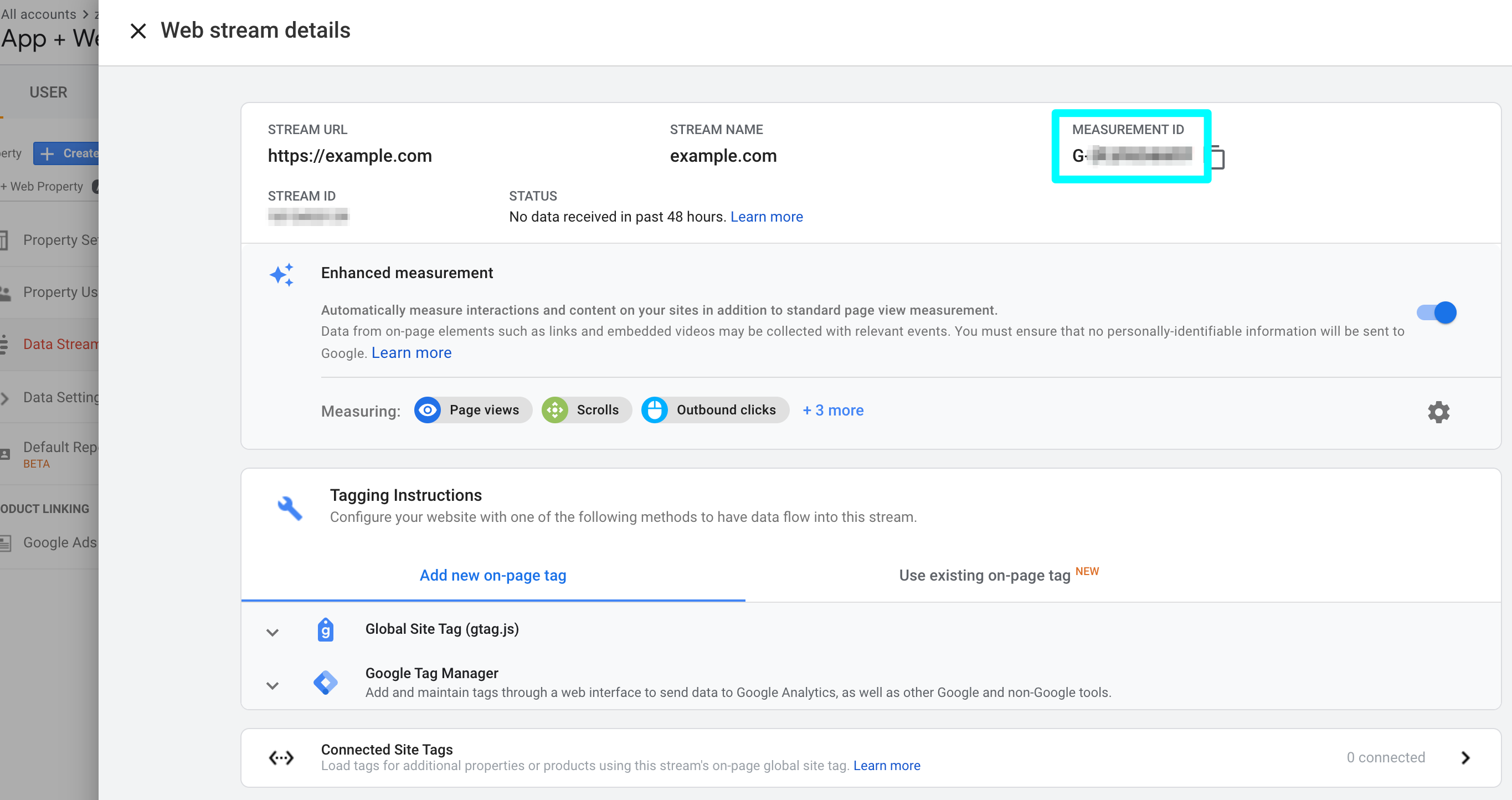Click the Data Streams sidebar icon
The image size is (1512, 800).
(4, 344)
